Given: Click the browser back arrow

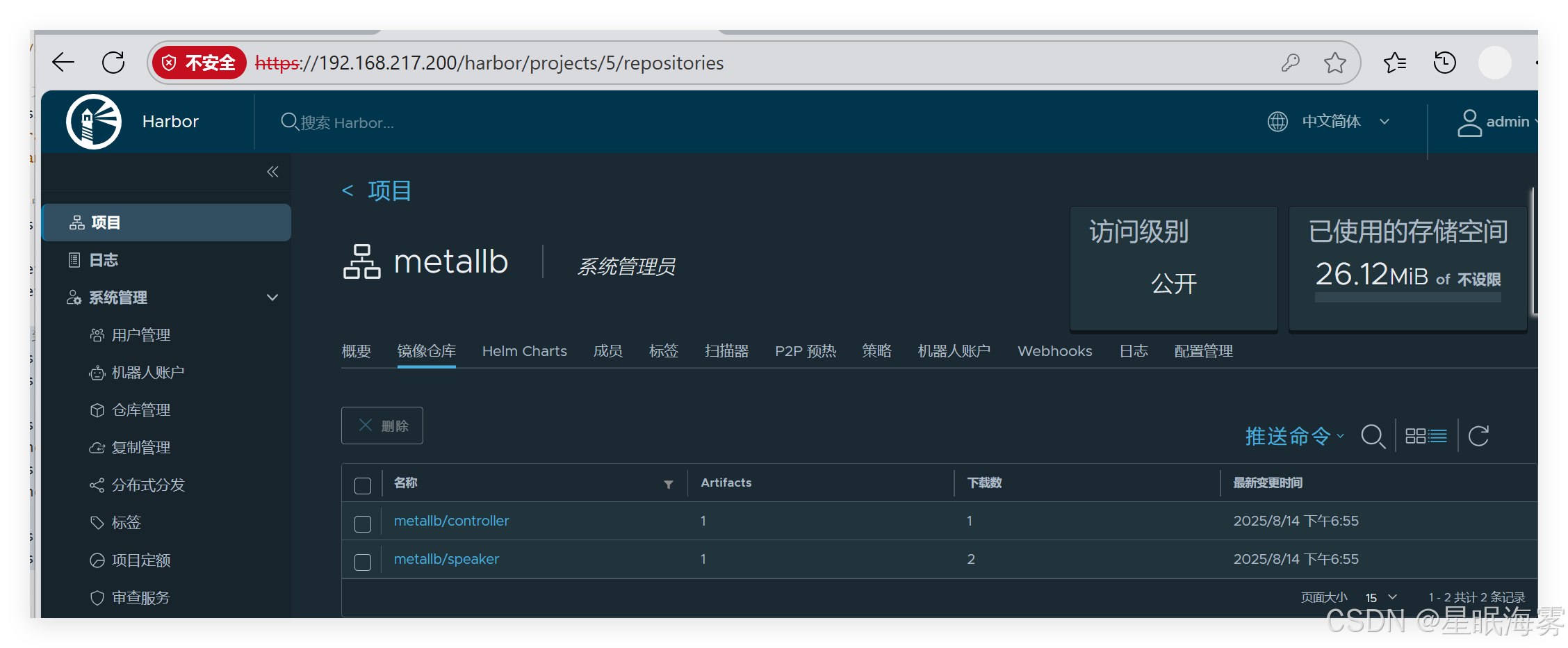Looking at the screenshot, I should (63, 63).
